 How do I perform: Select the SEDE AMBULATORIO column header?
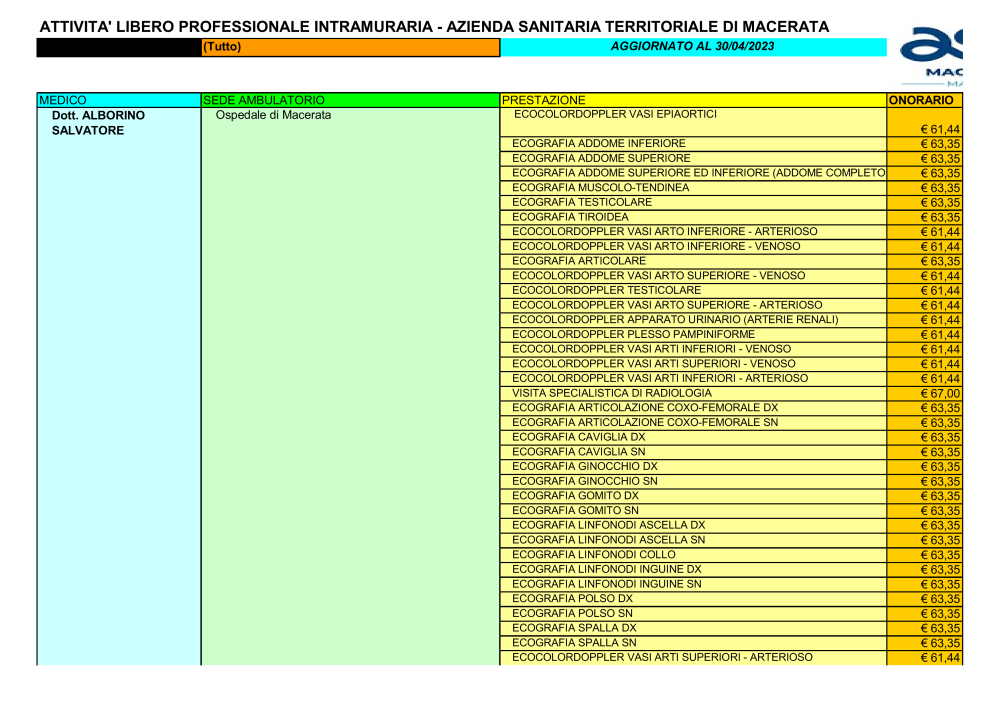pos(349,100)
